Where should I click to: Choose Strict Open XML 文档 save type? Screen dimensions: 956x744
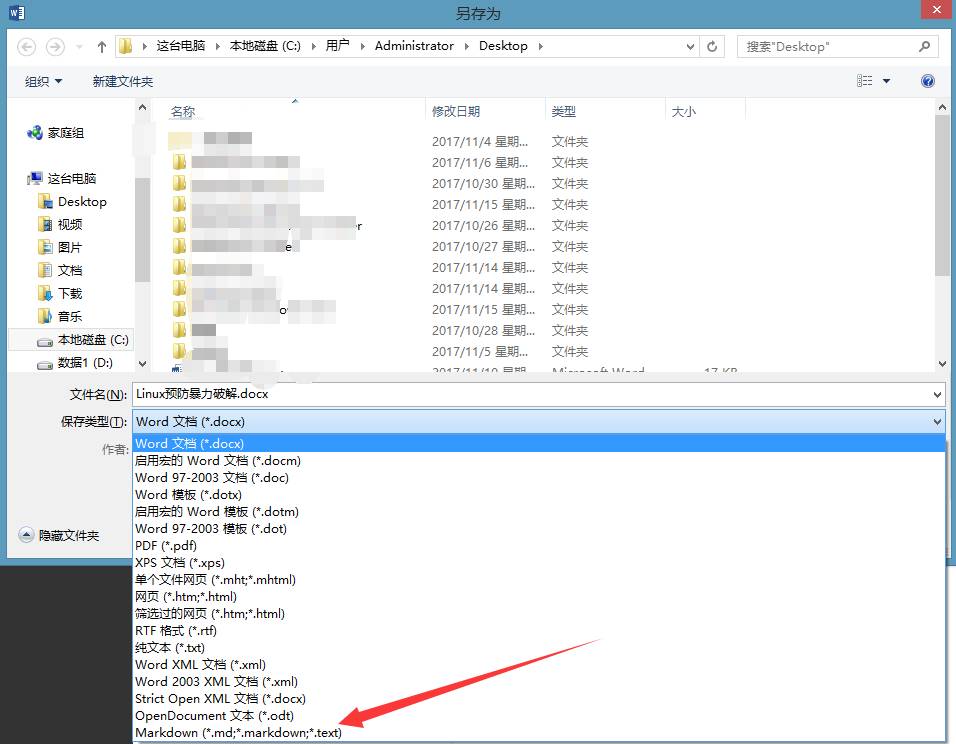pos(539,699)
